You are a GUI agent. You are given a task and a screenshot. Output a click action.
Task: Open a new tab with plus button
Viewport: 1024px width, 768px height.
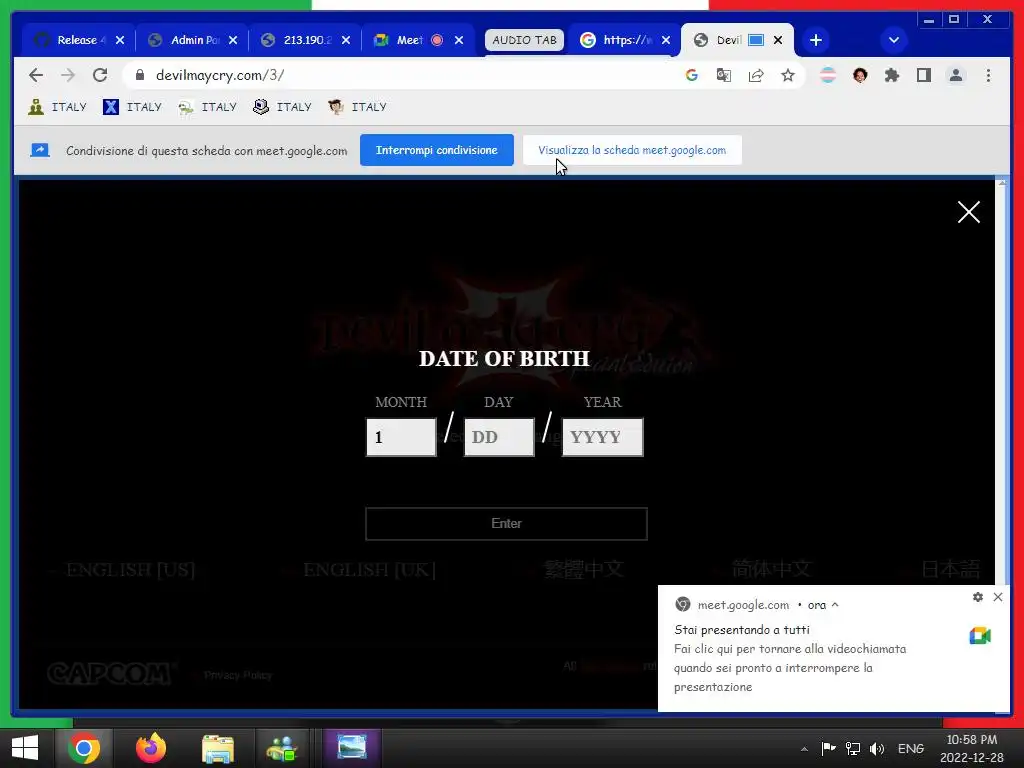816,40
